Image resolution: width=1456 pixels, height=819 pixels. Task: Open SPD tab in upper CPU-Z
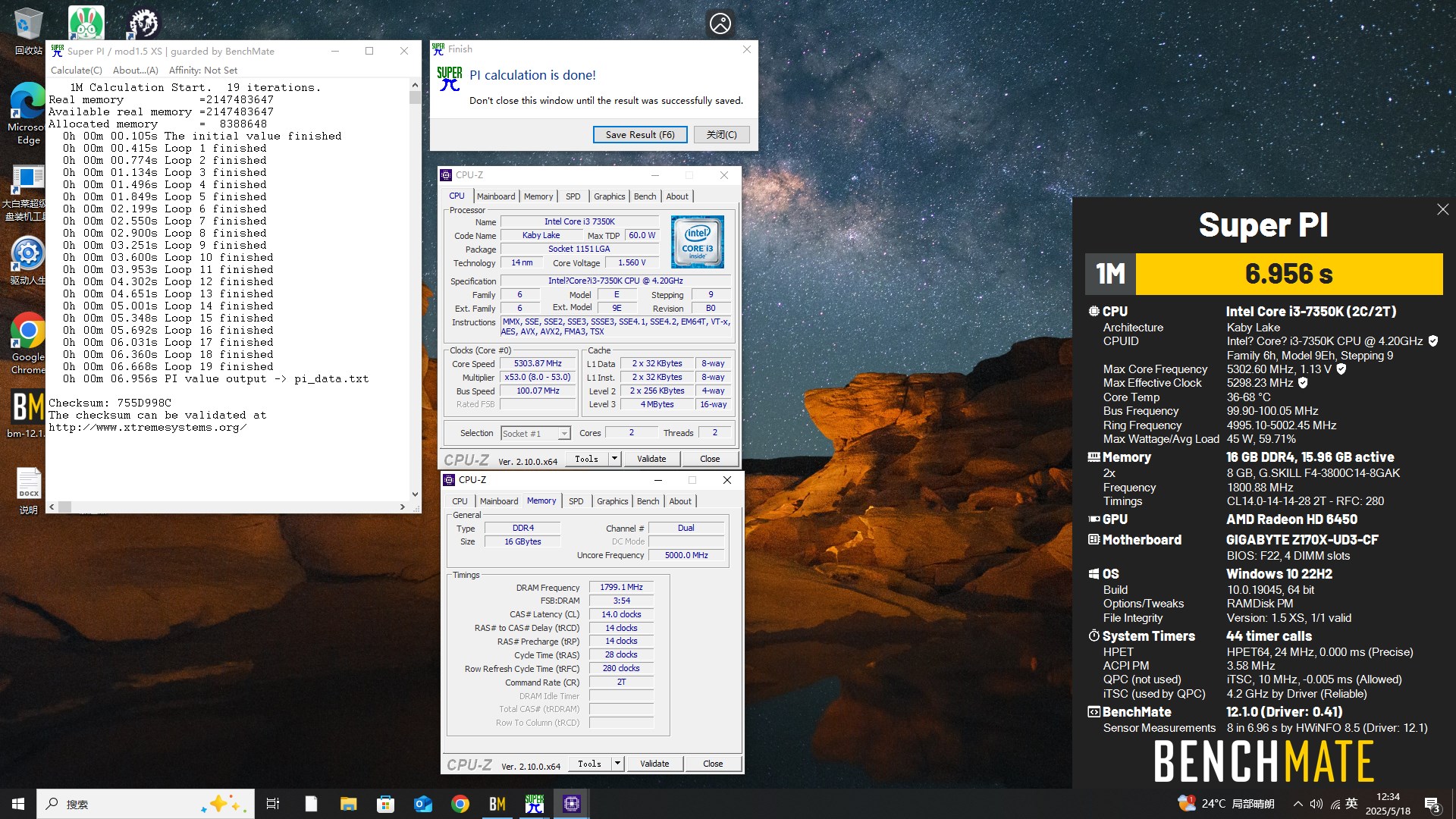point(573,196)
